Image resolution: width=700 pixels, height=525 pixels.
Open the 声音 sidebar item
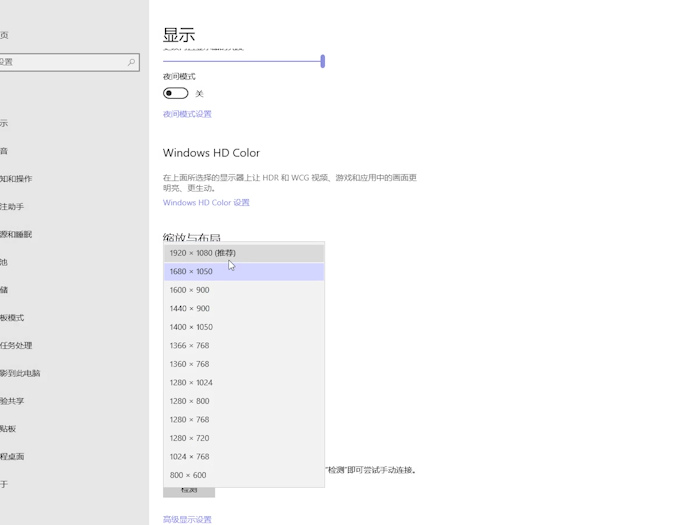pos(4,151)
